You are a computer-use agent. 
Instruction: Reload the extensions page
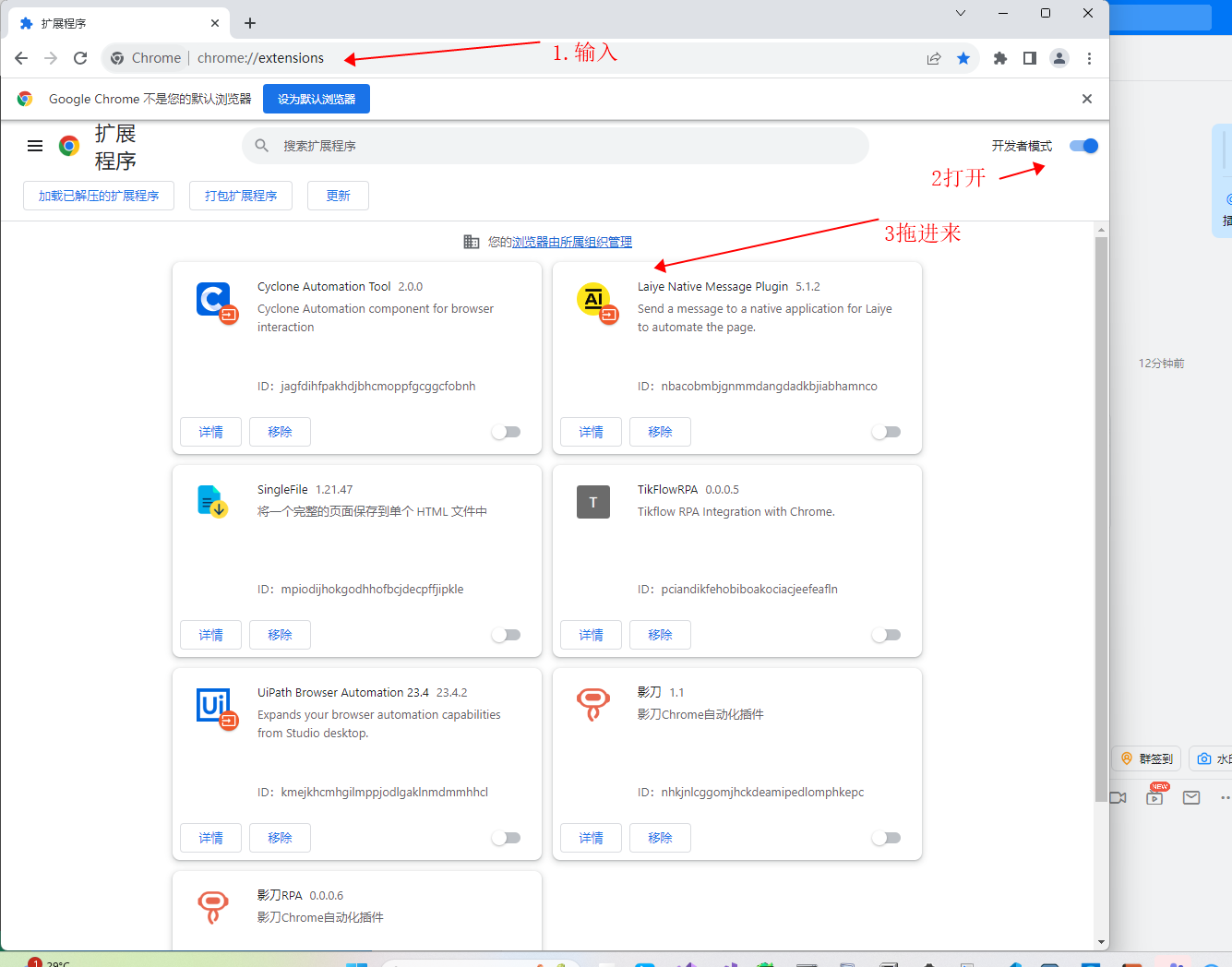pyautogui.click(x=80, y=58)
